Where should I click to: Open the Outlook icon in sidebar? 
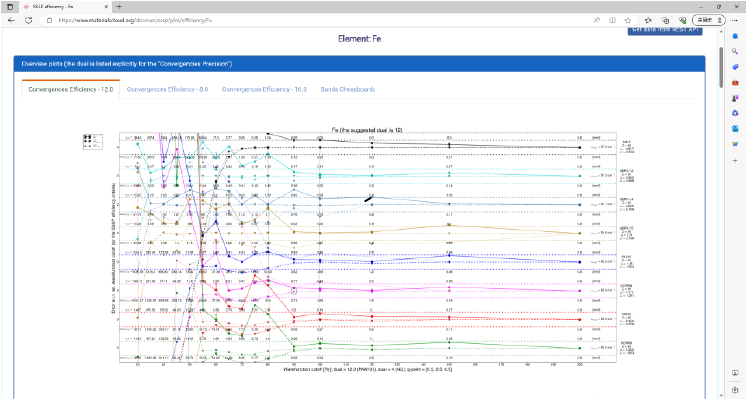(735, 128)
